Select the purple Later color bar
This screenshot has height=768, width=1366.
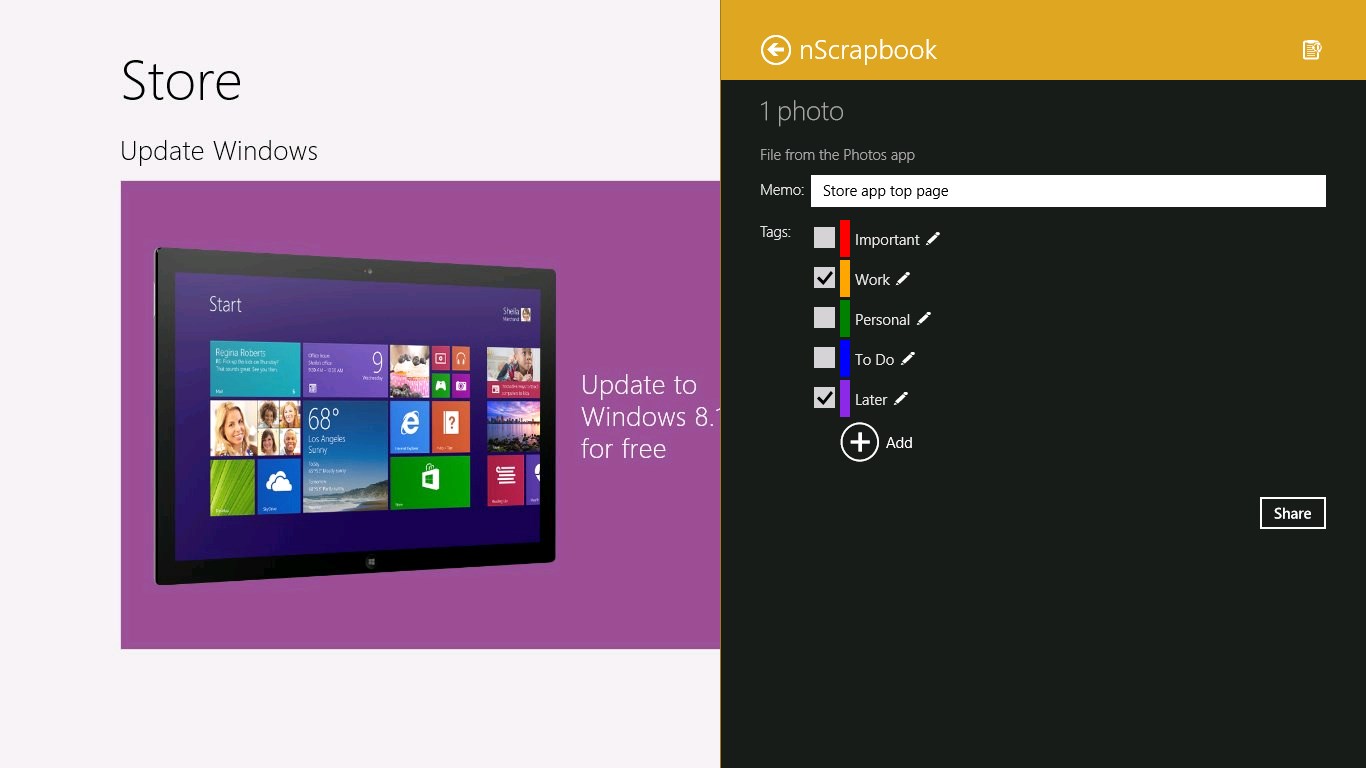pos(845,399)
